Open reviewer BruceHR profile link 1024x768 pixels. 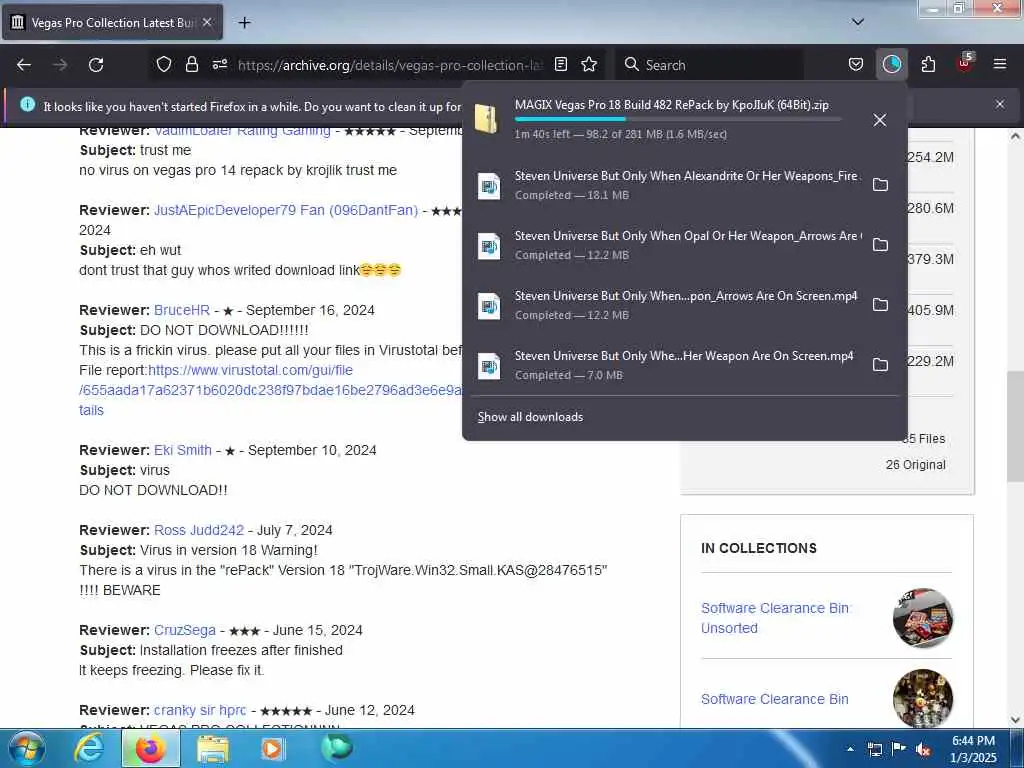point(182,310)
